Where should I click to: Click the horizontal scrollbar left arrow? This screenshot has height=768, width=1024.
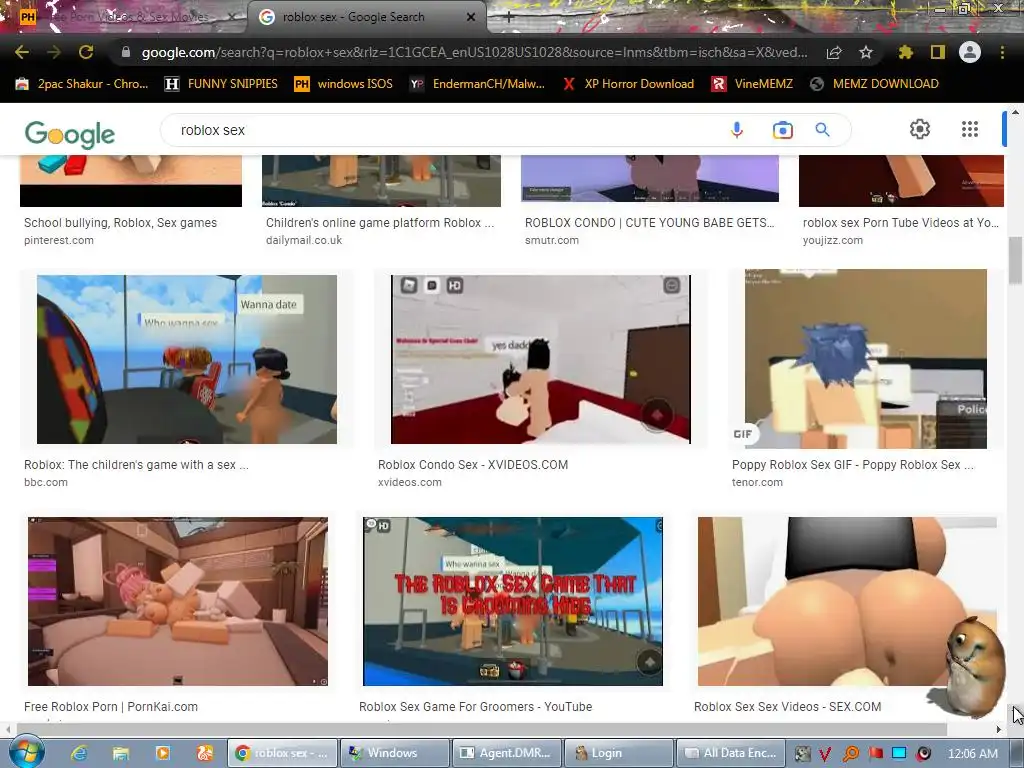(8, 729)
